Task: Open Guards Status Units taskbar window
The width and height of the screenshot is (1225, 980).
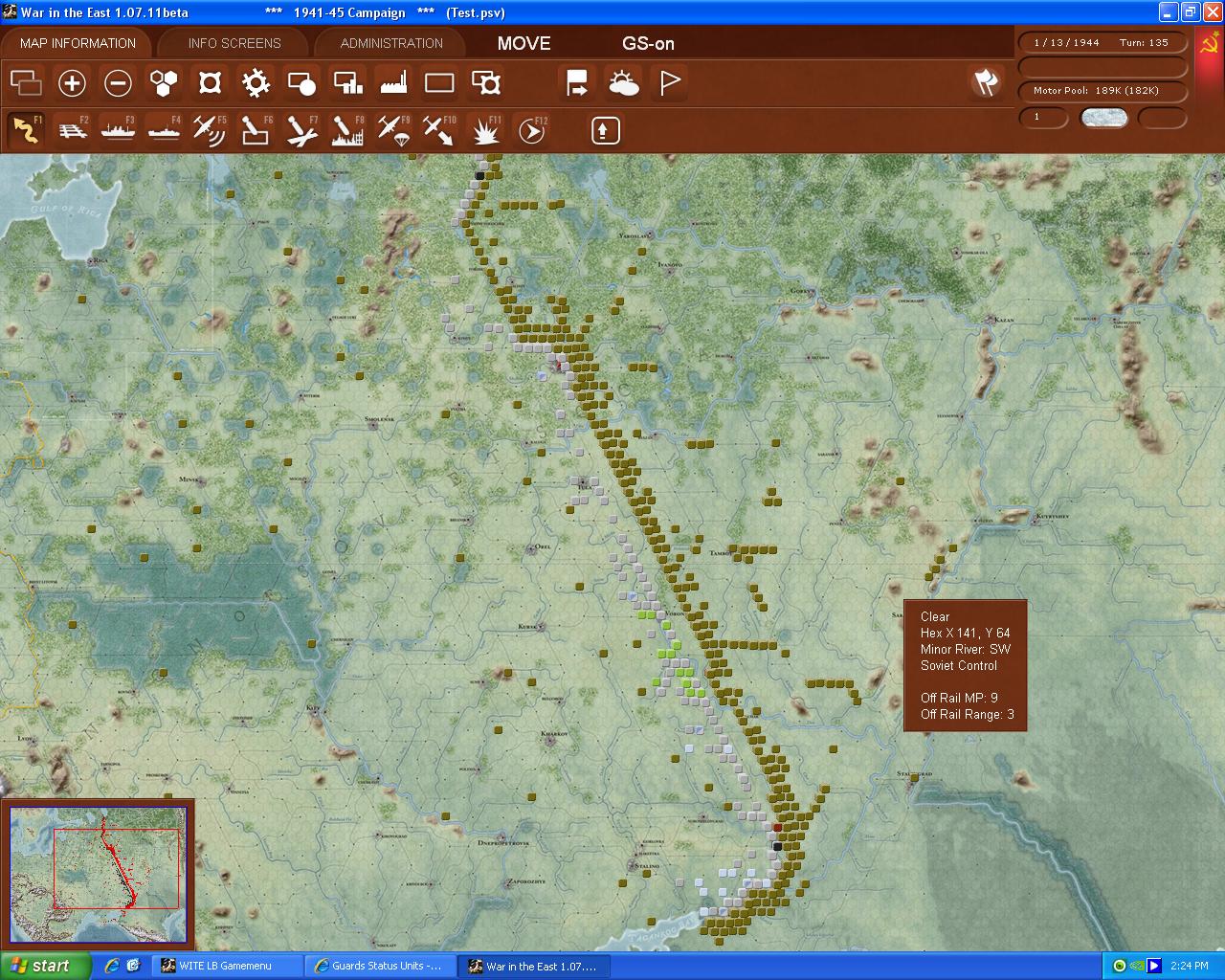Action: pos(379,966)
